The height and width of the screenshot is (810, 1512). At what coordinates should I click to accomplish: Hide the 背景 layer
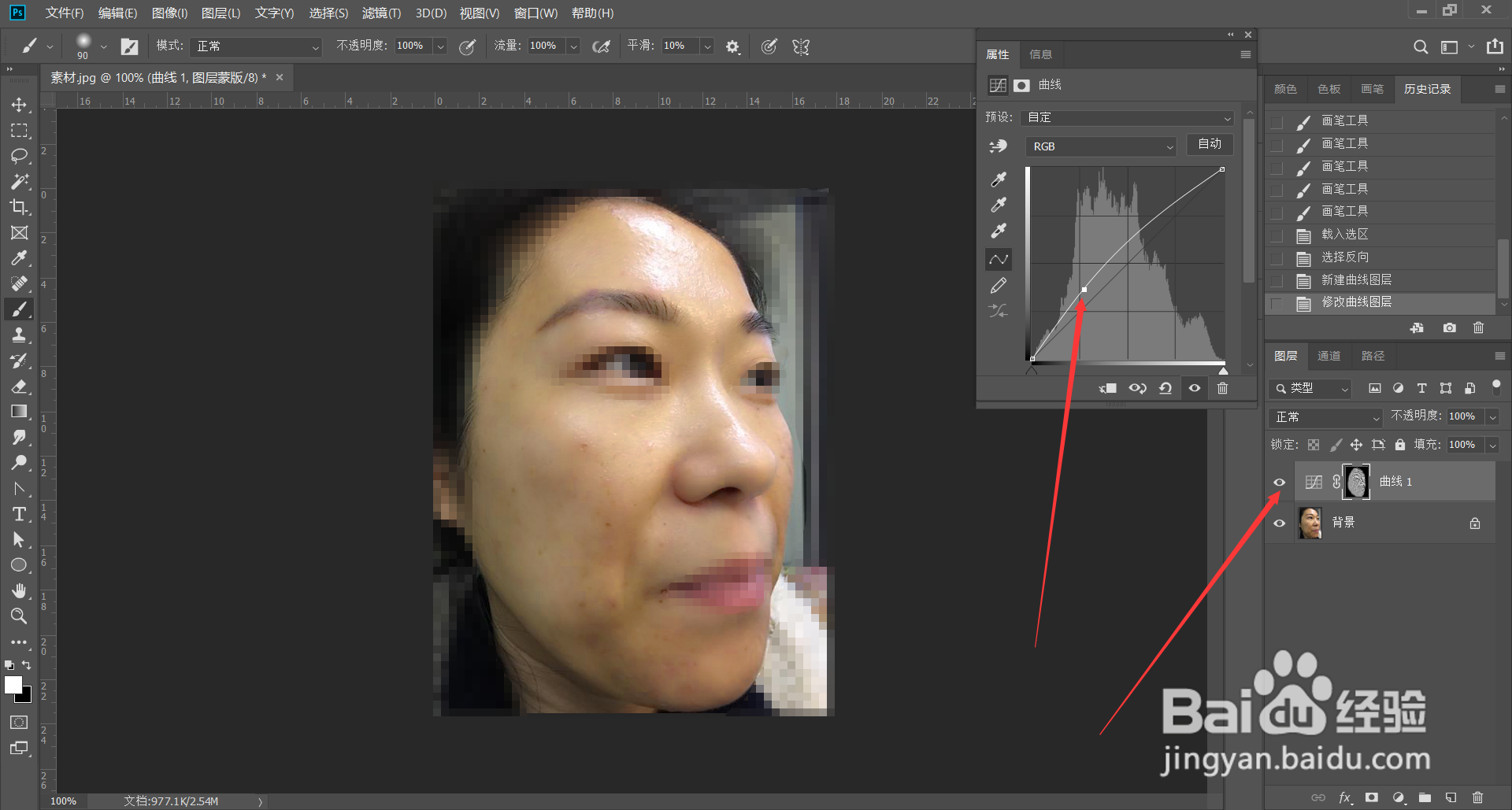click(1280, 523)
